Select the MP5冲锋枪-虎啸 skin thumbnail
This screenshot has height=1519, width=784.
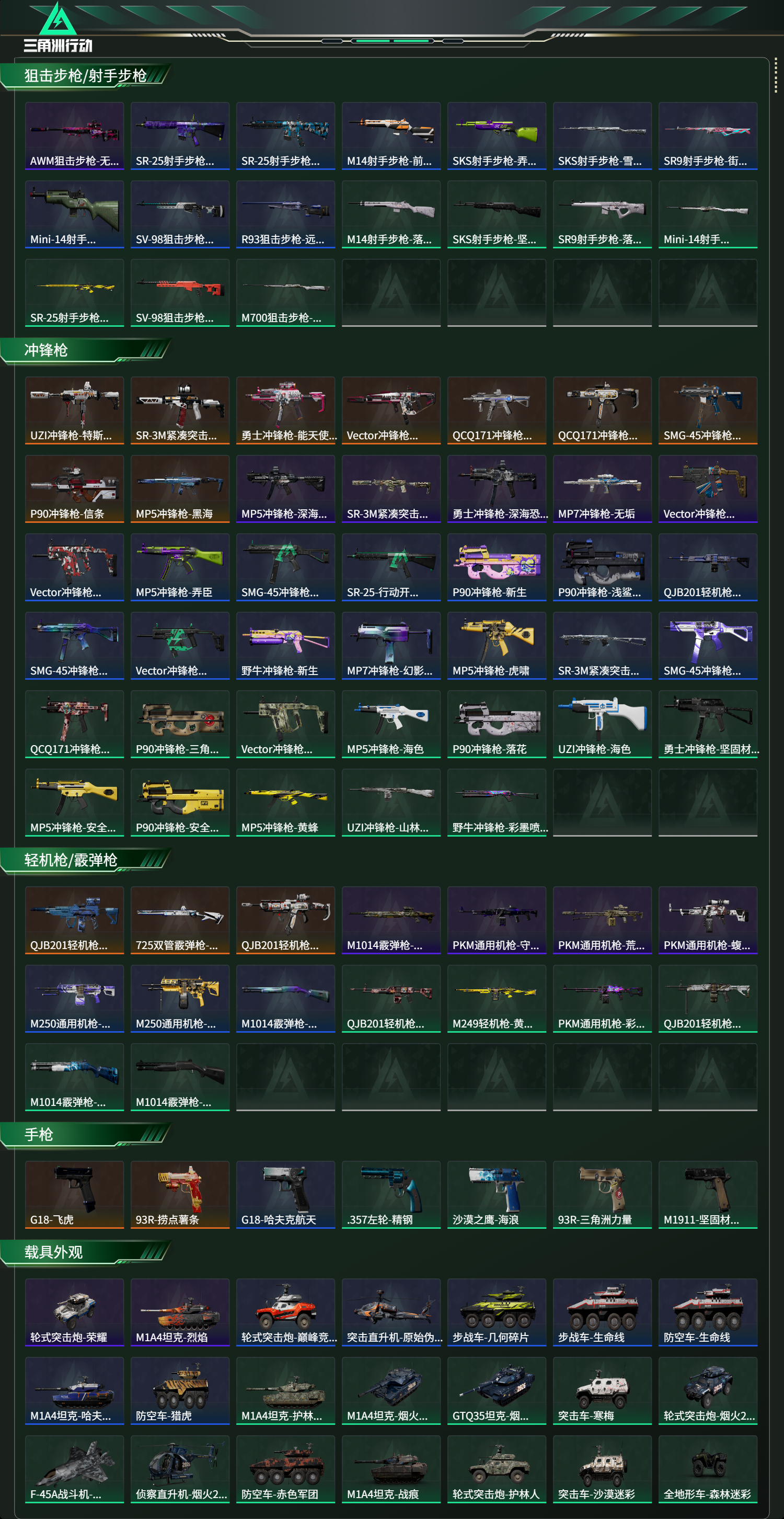(x=497, y=646)
